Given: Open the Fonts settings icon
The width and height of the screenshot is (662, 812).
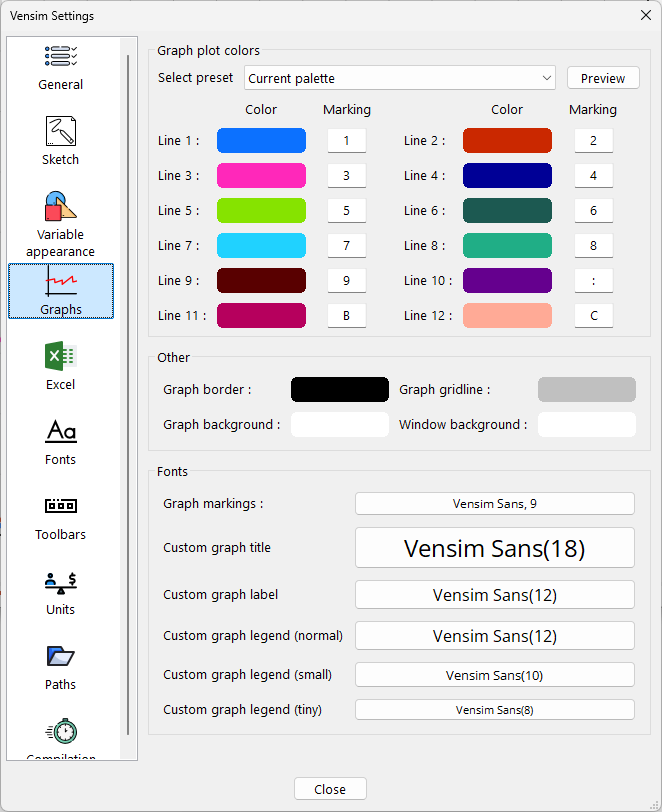Looking at the screenshot, I should 60,432.
